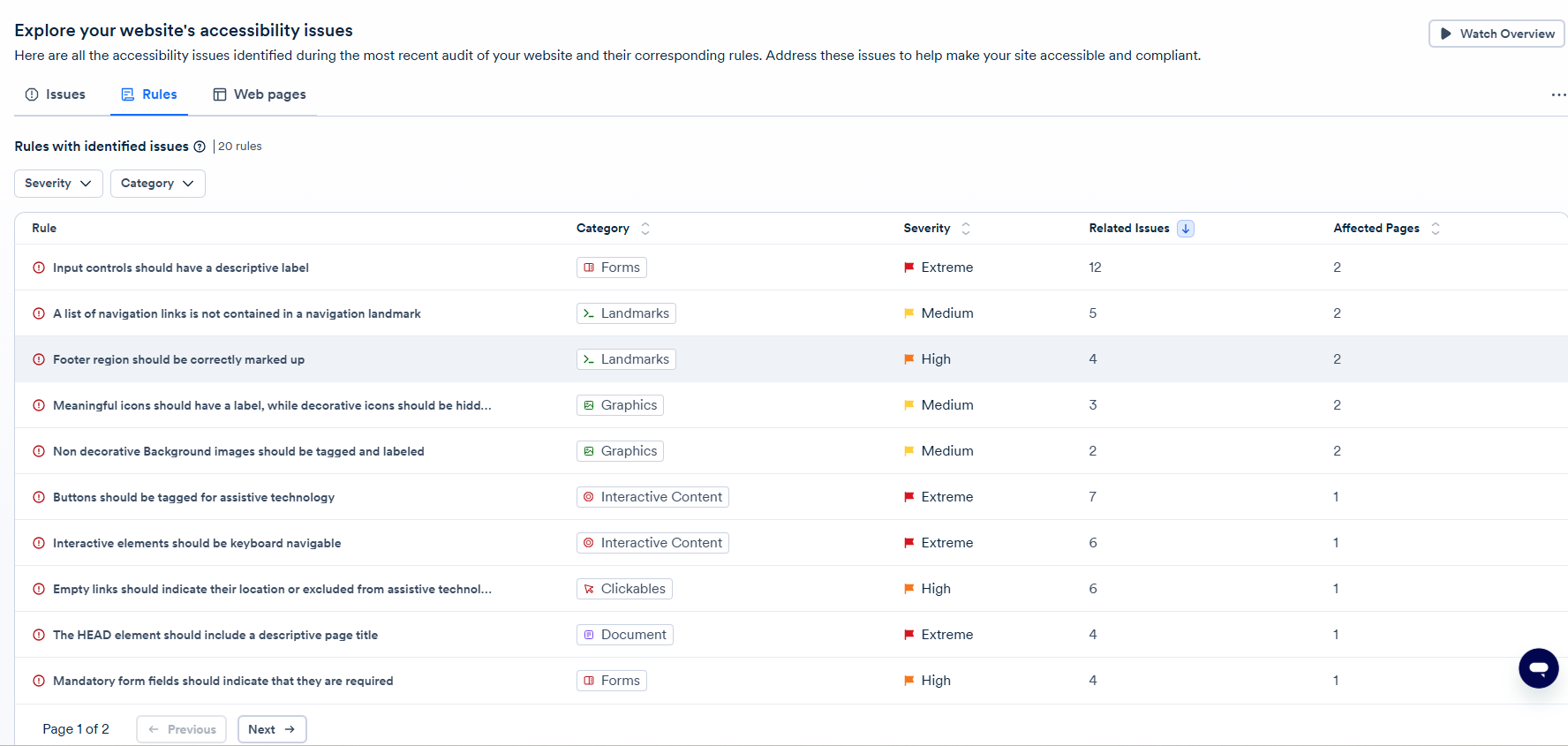Image resolution: width=1568 pixels, height=746 pixels.
Task: Sort table by Affected Pages column
Action: pos(1436,229)
